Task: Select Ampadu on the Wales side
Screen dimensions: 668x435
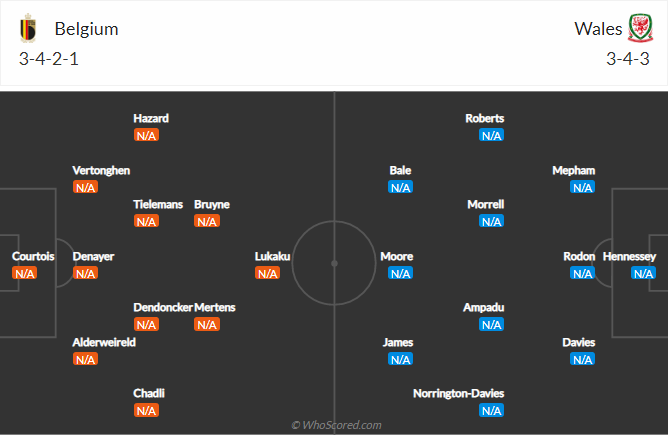Action: (484, 307)
